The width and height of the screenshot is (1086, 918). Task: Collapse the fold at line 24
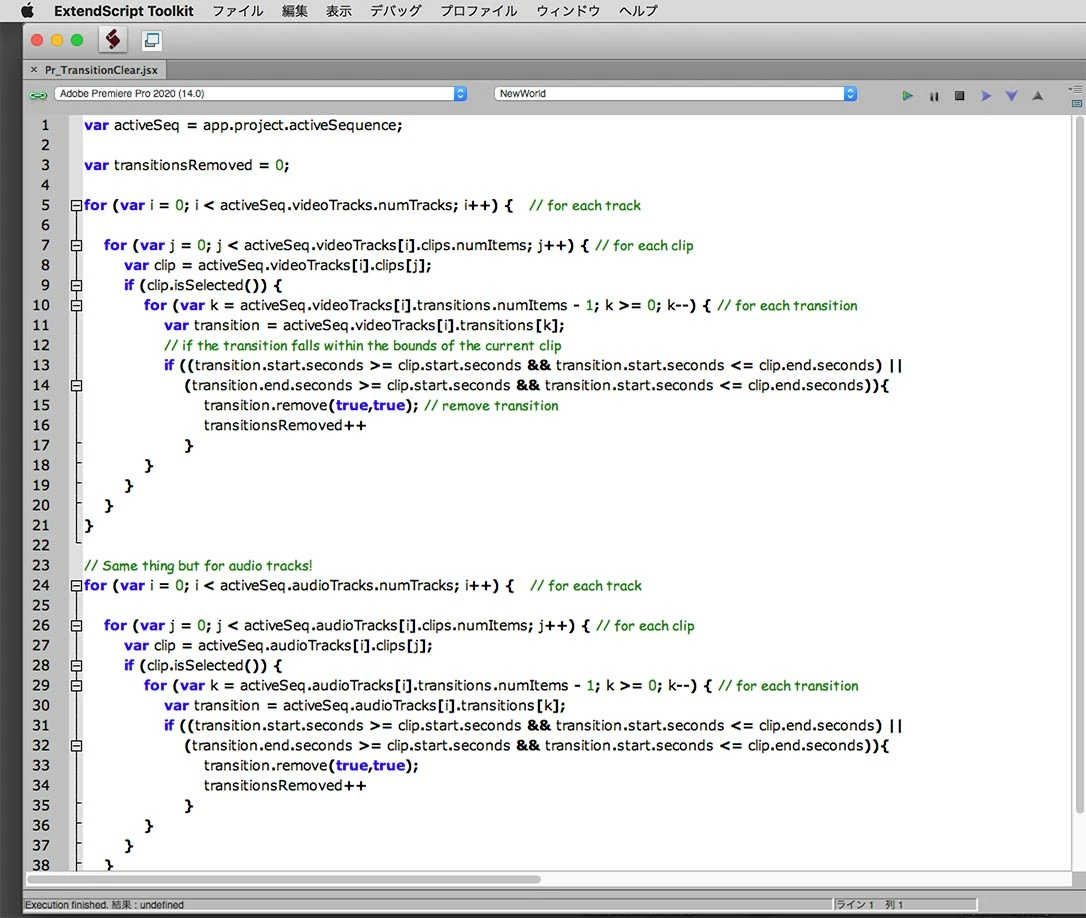click(76, 585)
